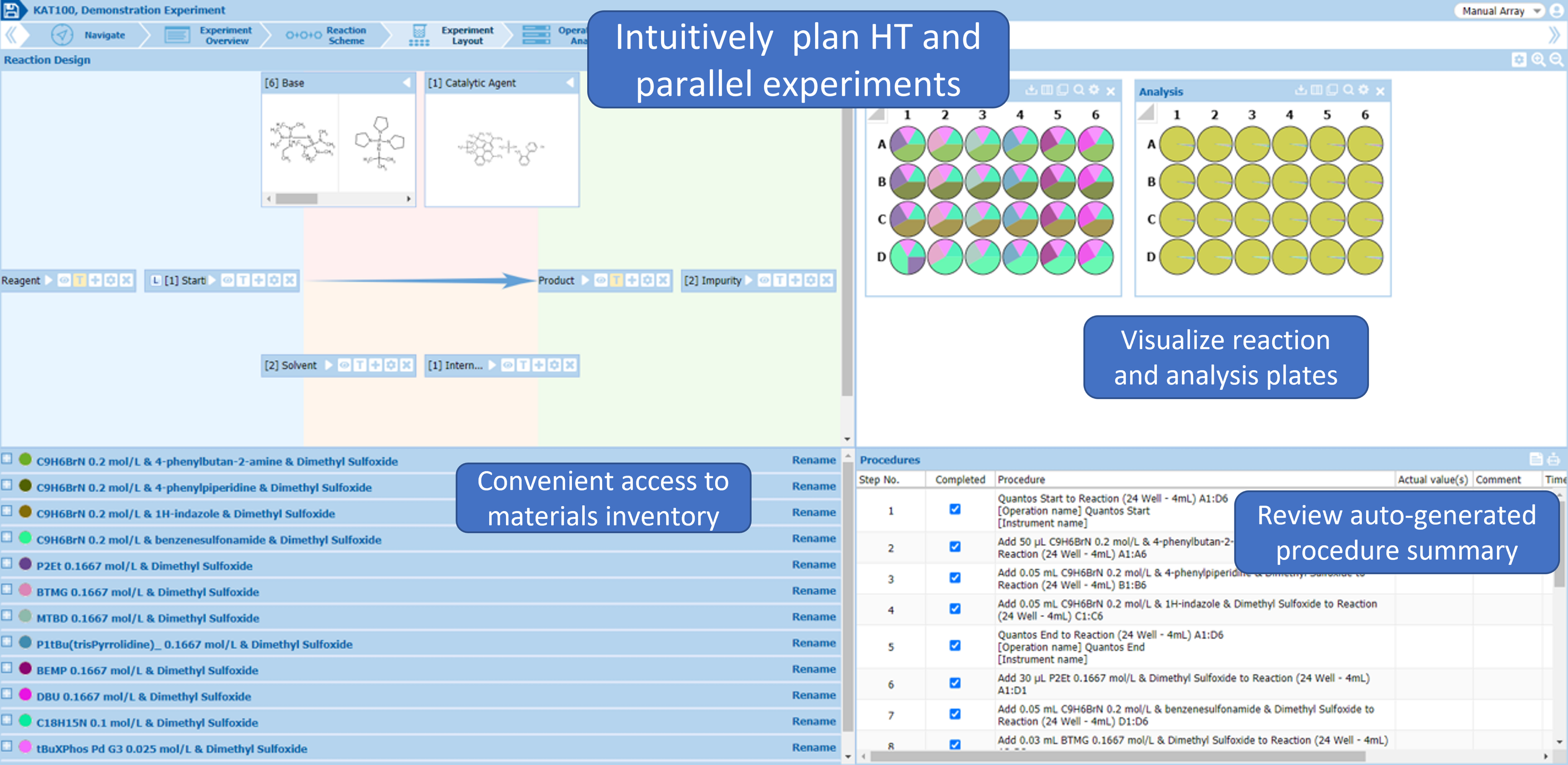Rename the BTMG 0.1667 mol/L material

tap(813, 591)
